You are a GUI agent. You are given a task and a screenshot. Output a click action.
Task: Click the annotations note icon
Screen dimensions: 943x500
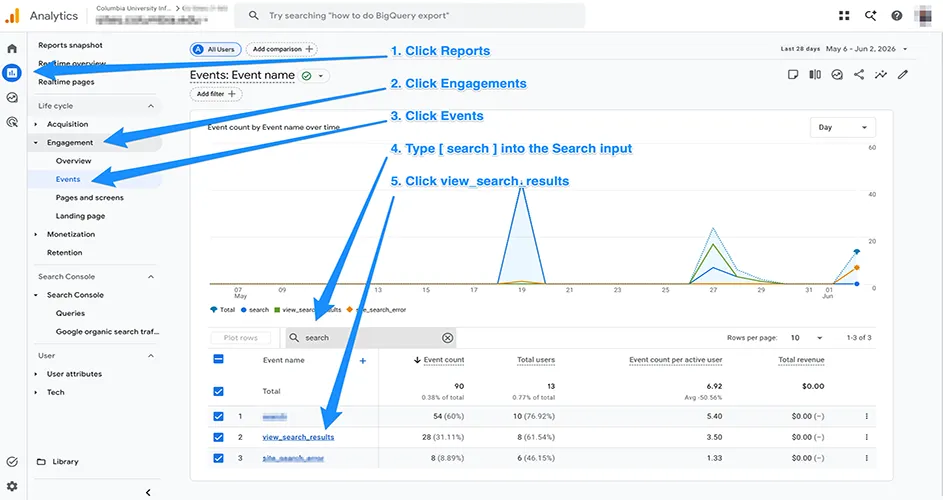click(x=793, y=75)
